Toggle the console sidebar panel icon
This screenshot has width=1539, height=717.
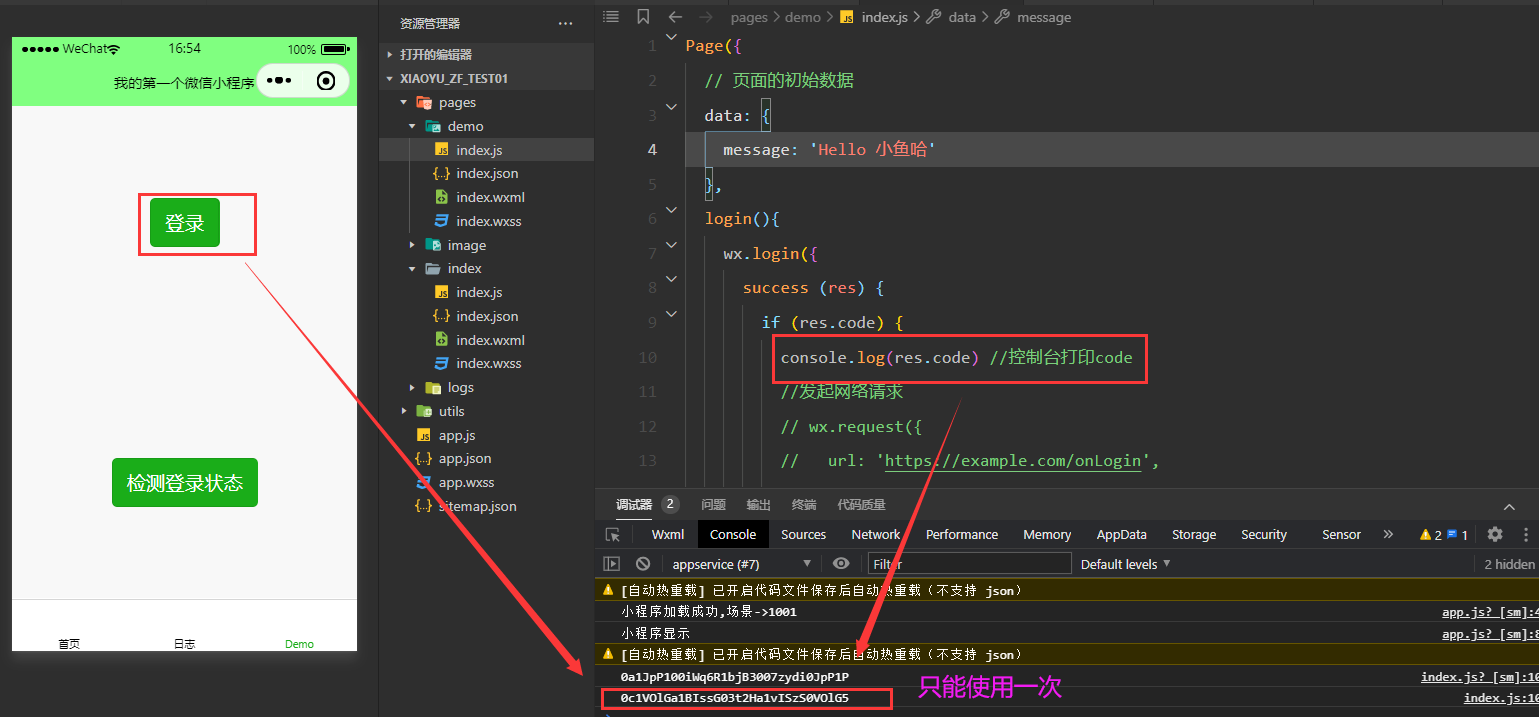tap(612, 564)
